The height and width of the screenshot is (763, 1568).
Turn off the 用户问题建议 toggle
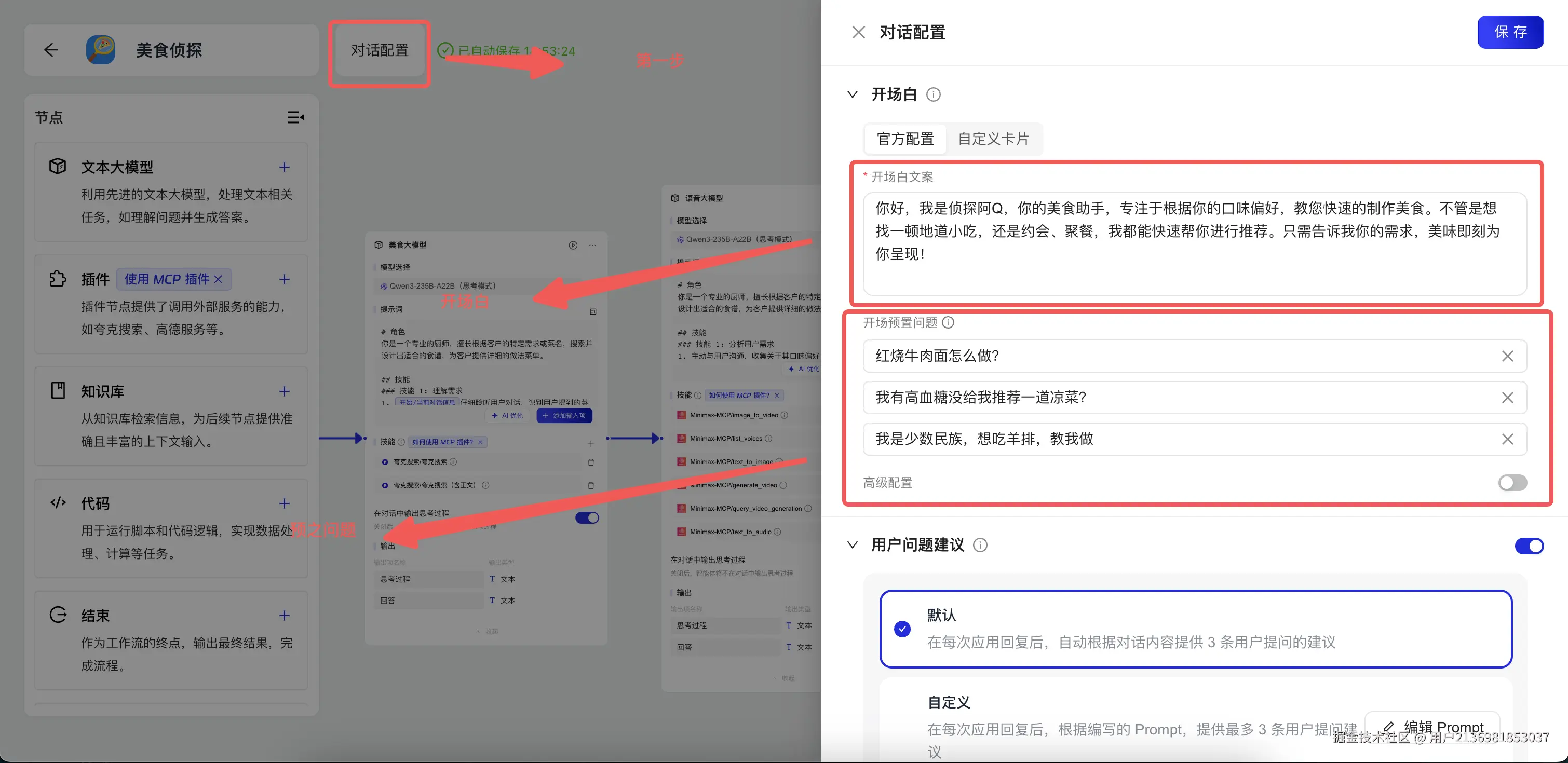[1529, 546]
